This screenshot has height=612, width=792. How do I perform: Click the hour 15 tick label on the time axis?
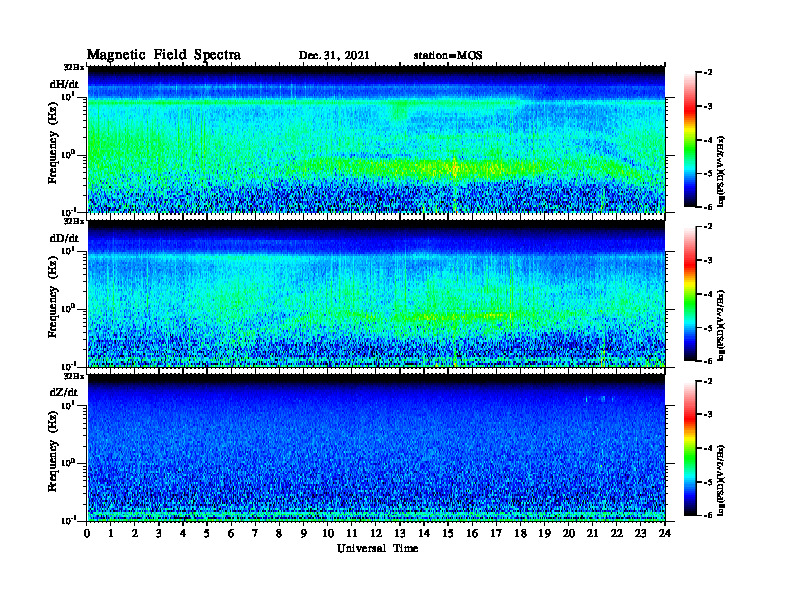tap(448, 534)
